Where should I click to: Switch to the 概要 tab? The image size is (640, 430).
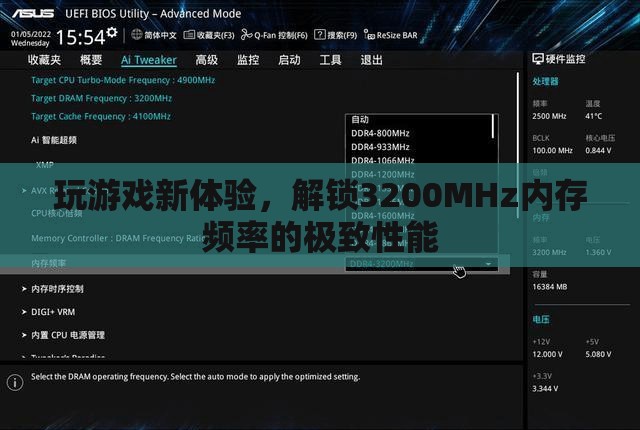(x=91, y=60)
